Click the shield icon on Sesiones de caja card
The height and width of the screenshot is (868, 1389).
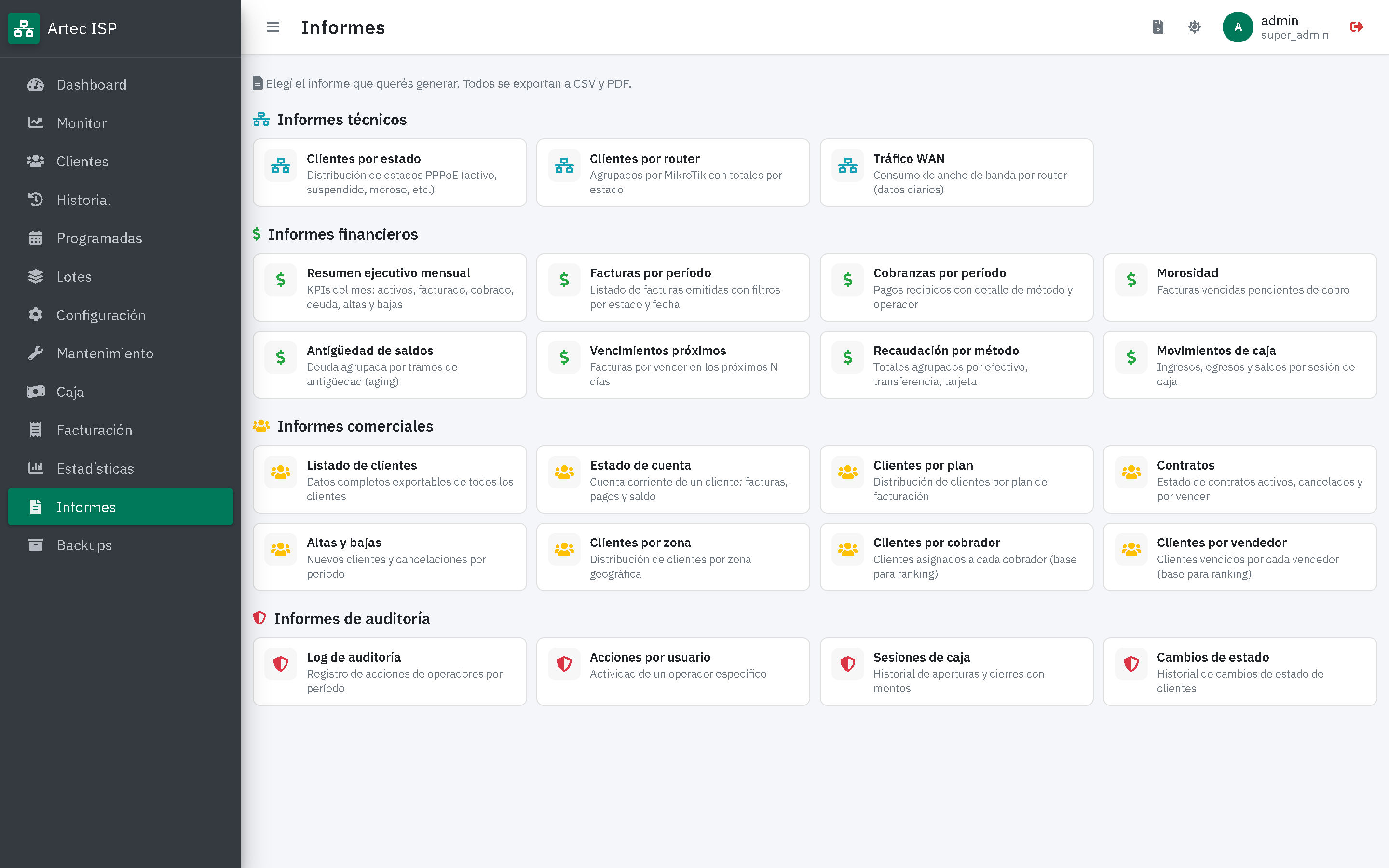click(x=848, y=664)
